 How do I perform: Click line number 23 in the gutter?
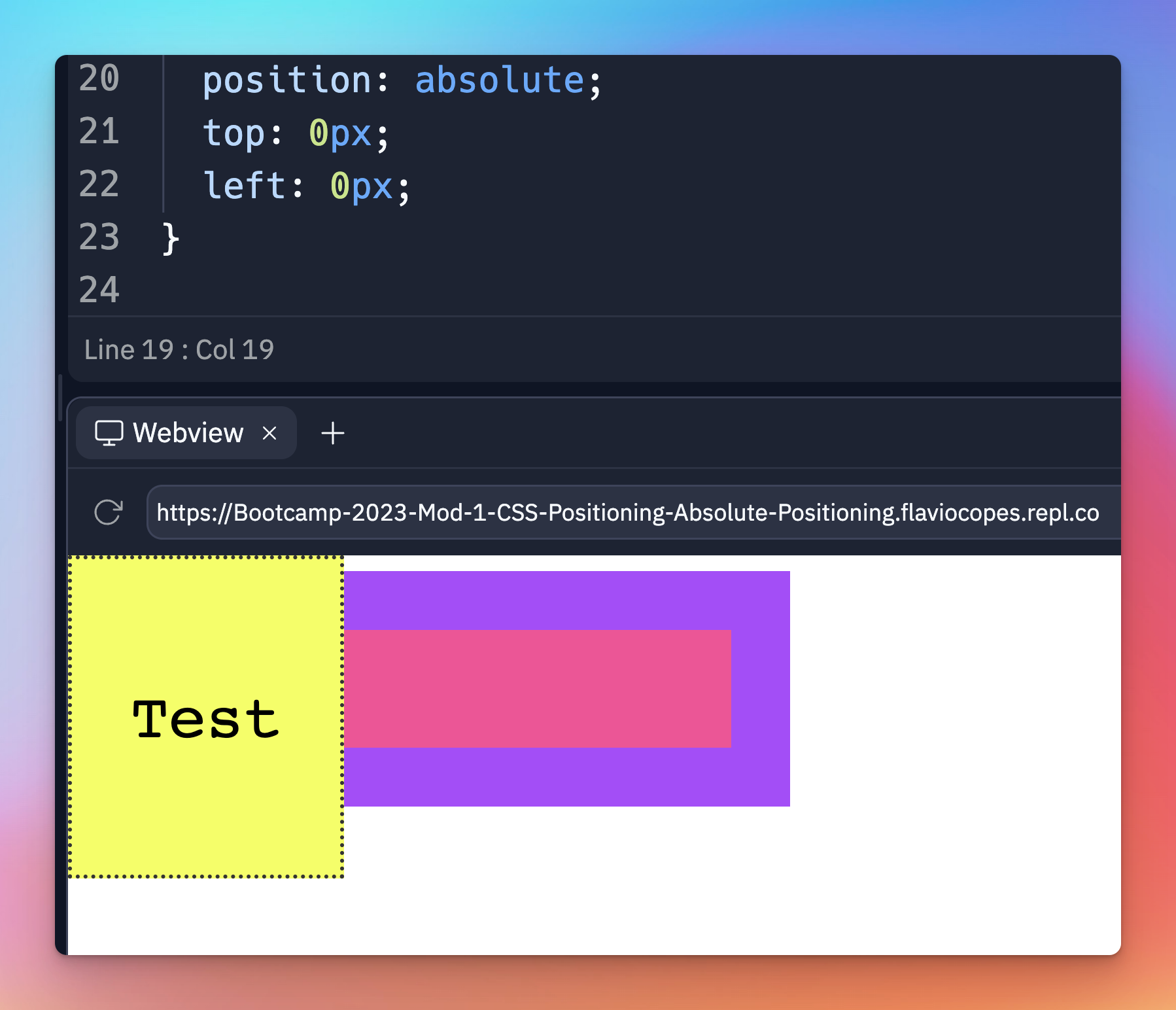coord(99,237)
